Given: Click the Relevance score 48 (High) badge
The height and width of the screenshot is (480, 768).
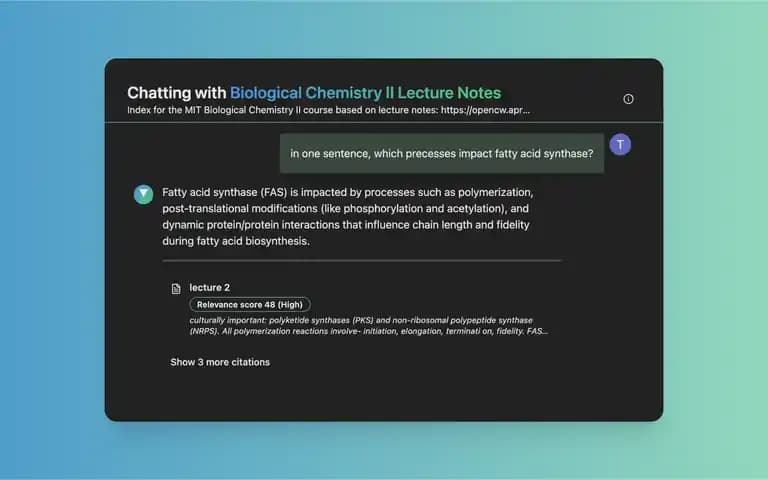Looking at the screenshot, I should click(250, 305).
